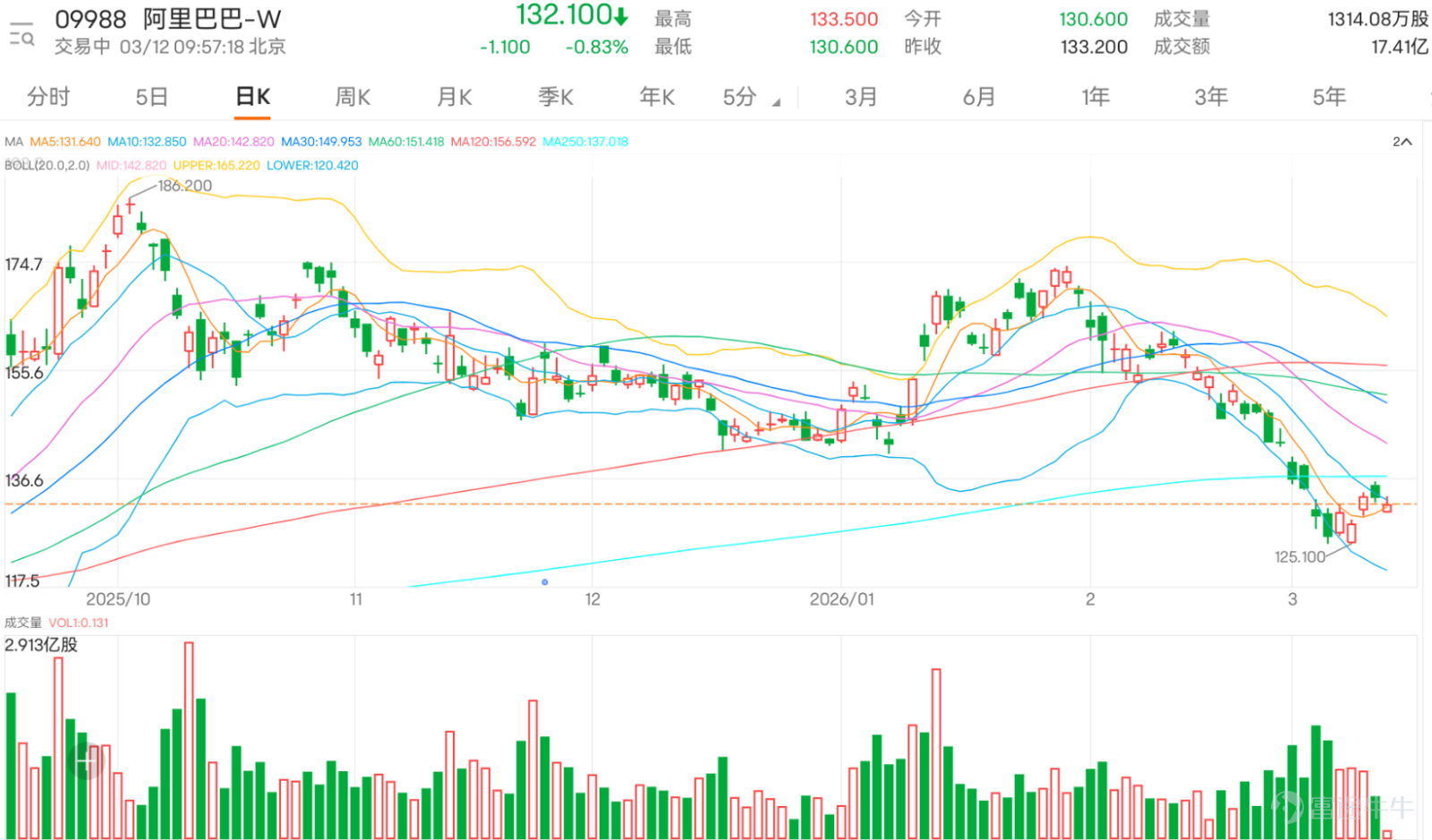Set chart range to 5年
The image size is (1432, 840).
click(x=1329, y=97)
